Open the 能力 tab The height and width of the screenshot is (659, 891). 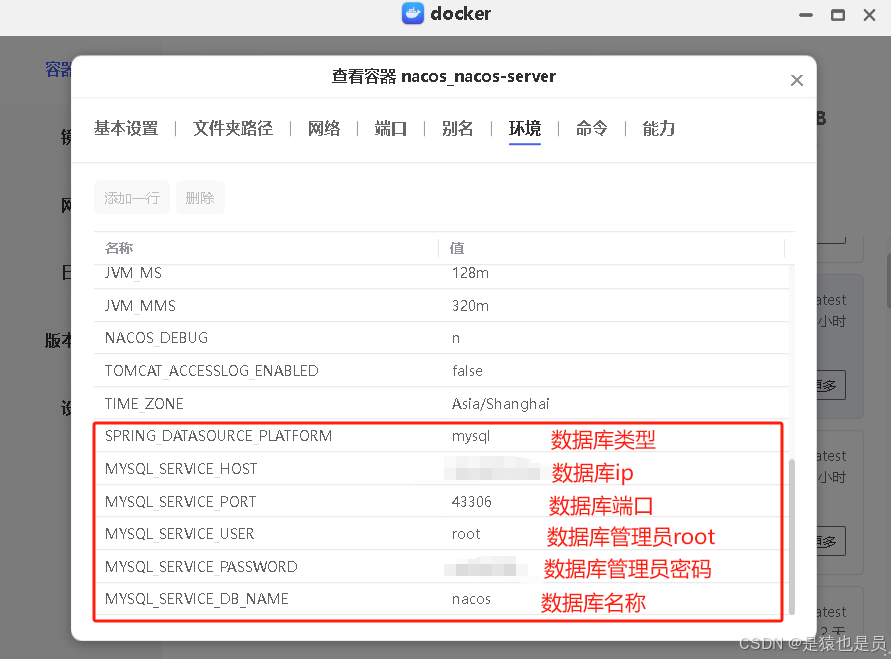pyautogui.click(x=659, y=128)
